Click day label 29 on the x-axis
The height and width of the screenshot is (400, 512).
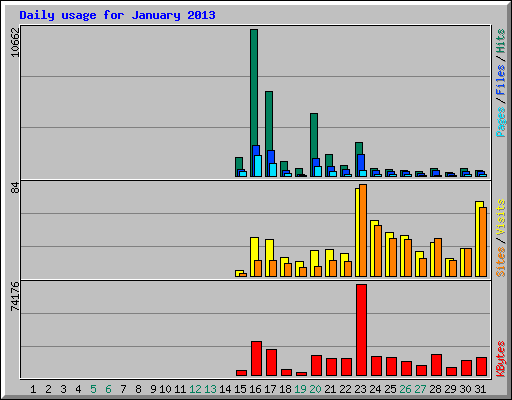pyautogui.click(x=450, y=389)
